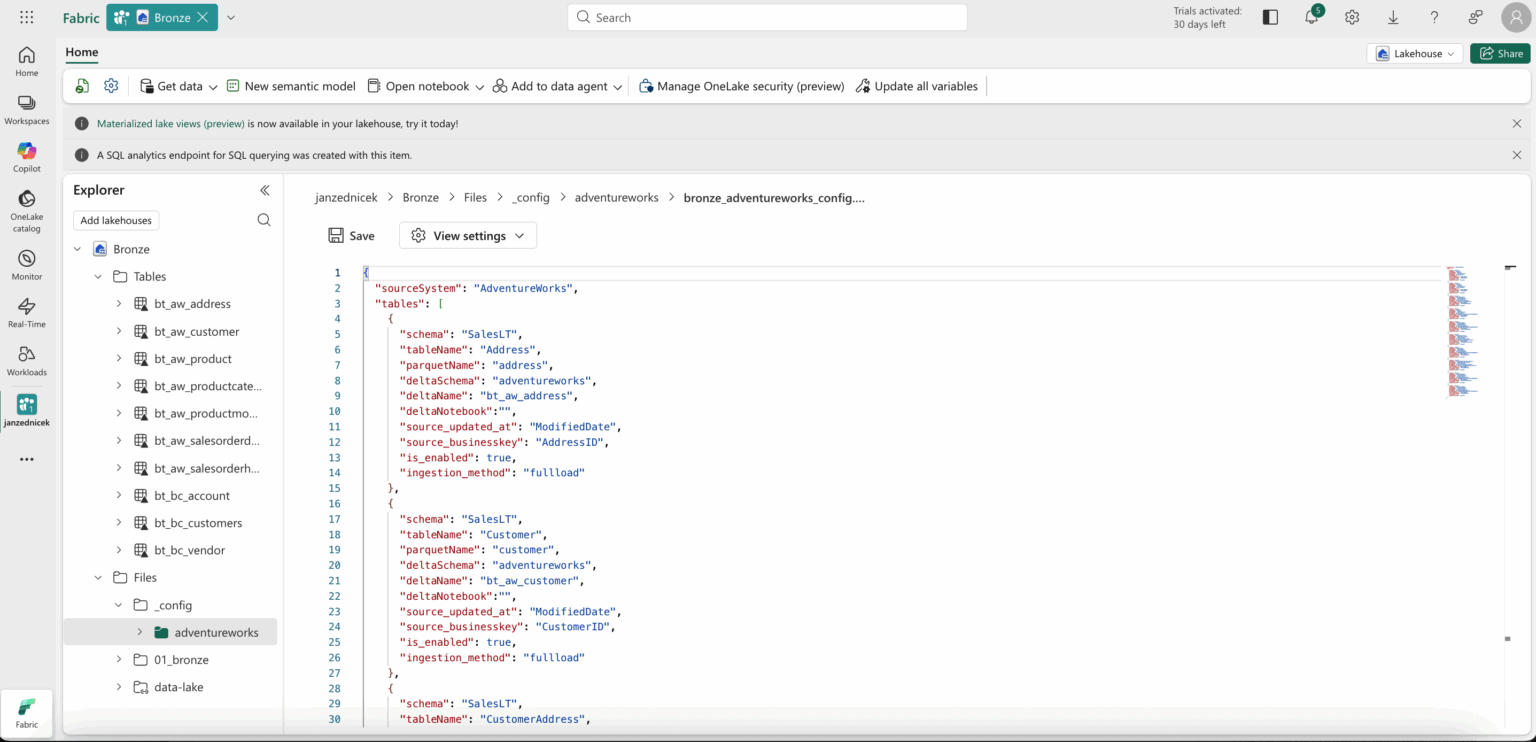
Task: Click Add lakehouses button
Action: coord(116,221)
